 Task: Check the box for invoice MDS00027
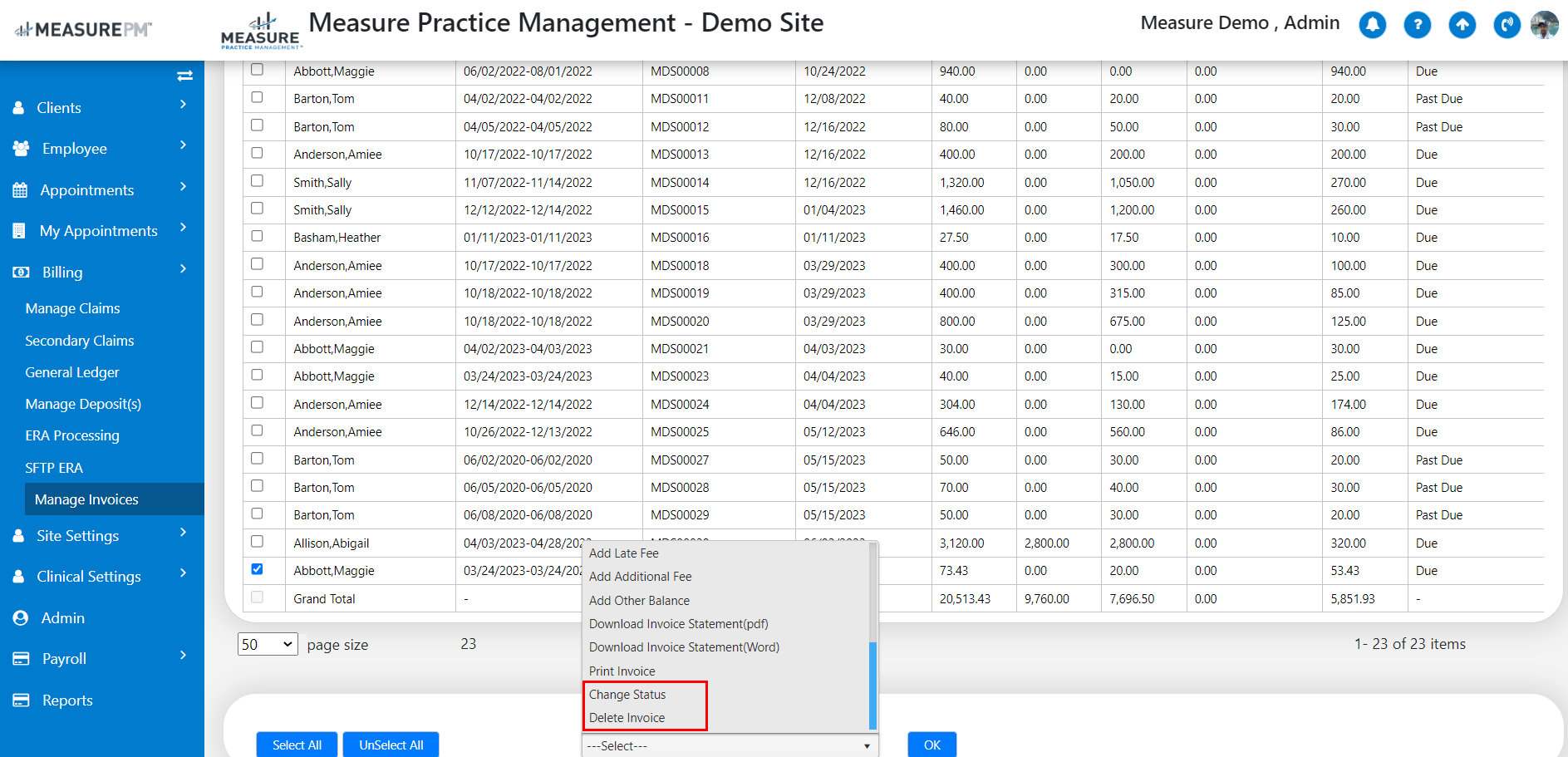point(257,458)
